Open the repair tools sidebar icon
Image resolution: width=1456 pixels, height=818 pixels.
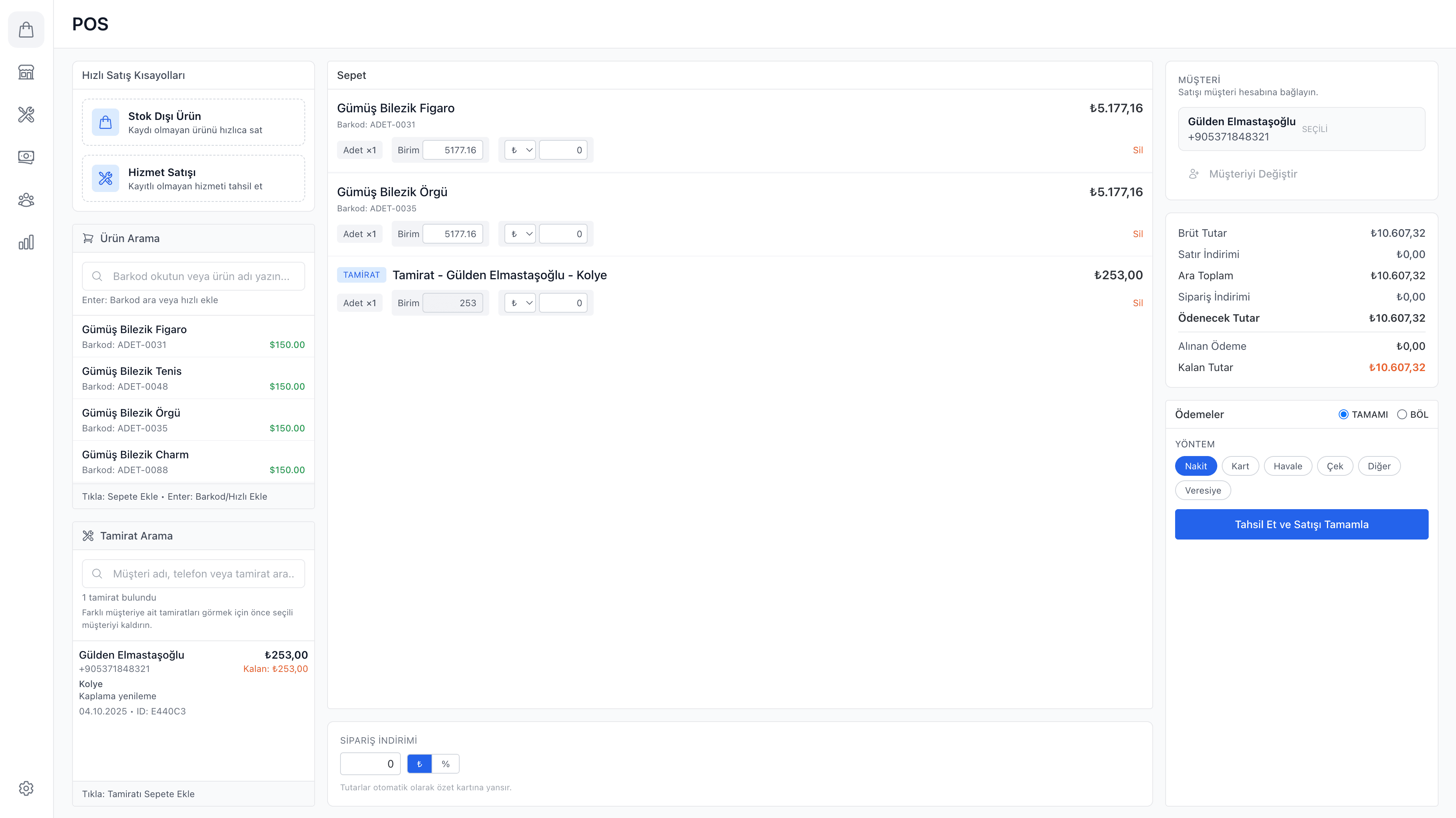(26, 115)
